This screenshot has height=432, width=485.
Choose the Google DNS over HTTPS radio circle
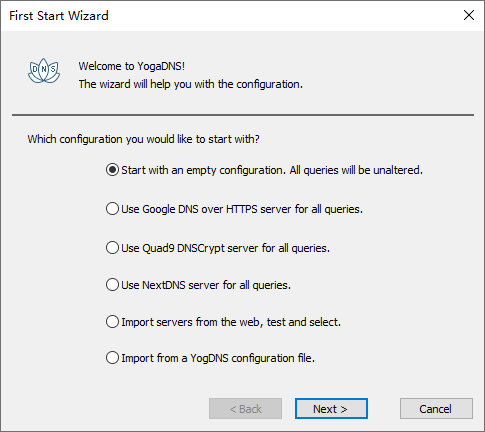(112, 209)
